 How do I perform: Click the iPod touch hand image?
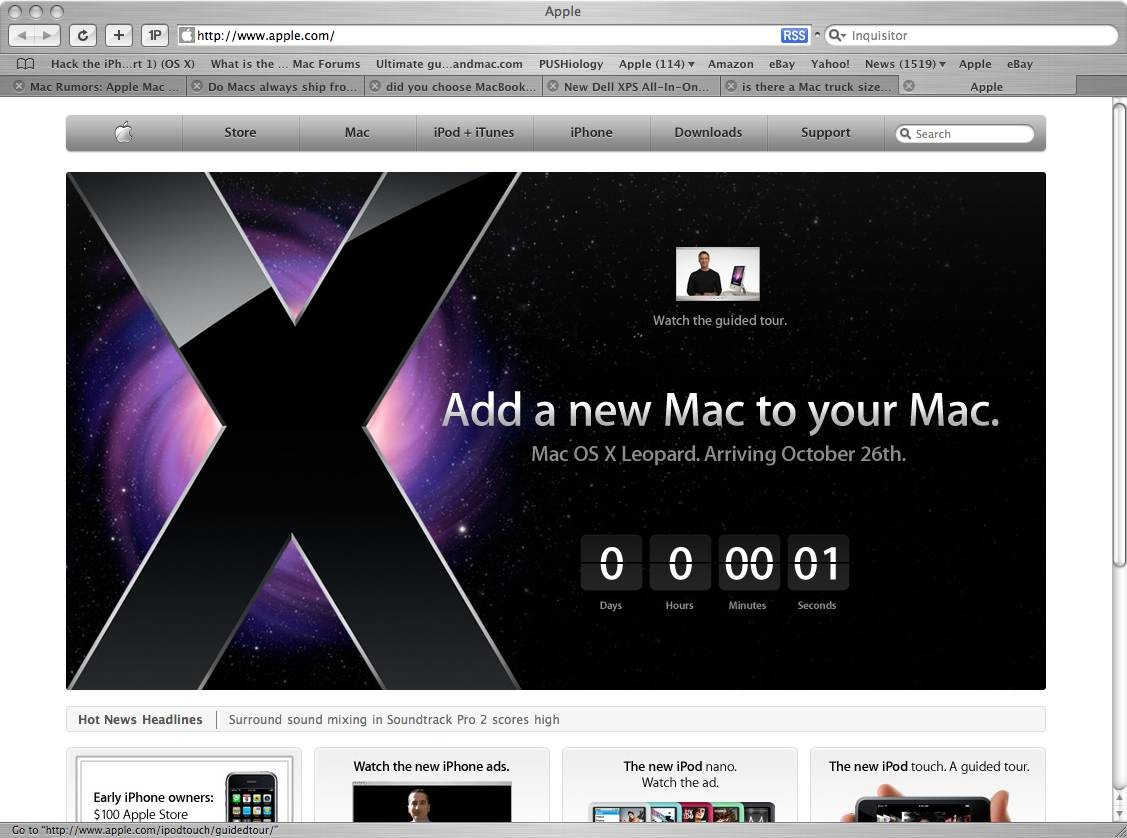pos(927,804)
